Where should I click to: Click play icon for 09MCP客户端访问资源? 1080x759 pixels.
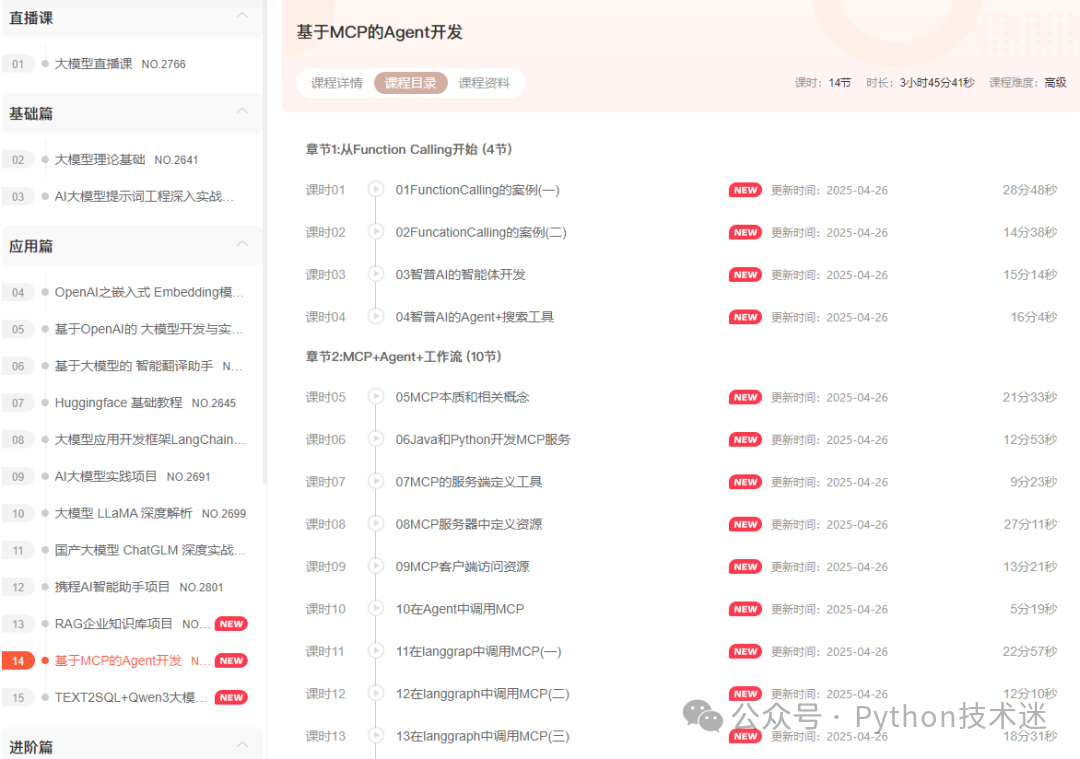pyautogui.click(x=375, y=566)
